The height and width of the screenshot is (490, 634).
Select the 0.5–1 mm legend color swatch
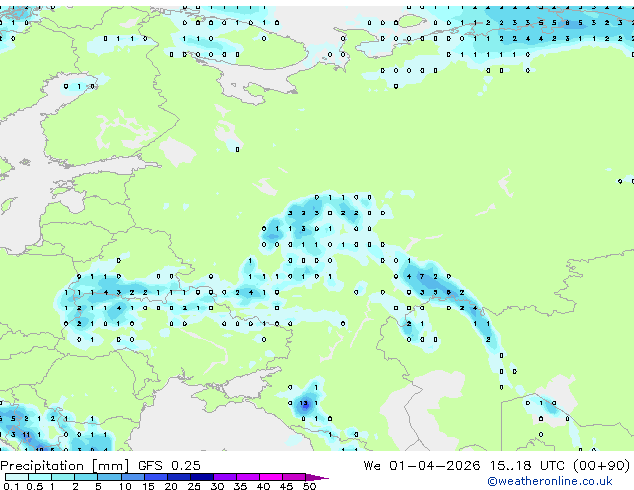(40, 477)
